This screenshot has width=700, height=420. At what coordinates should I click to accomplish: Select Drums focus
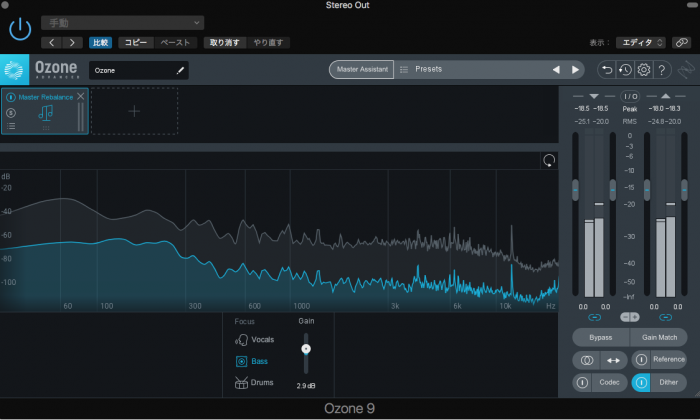tap(254, 383)
